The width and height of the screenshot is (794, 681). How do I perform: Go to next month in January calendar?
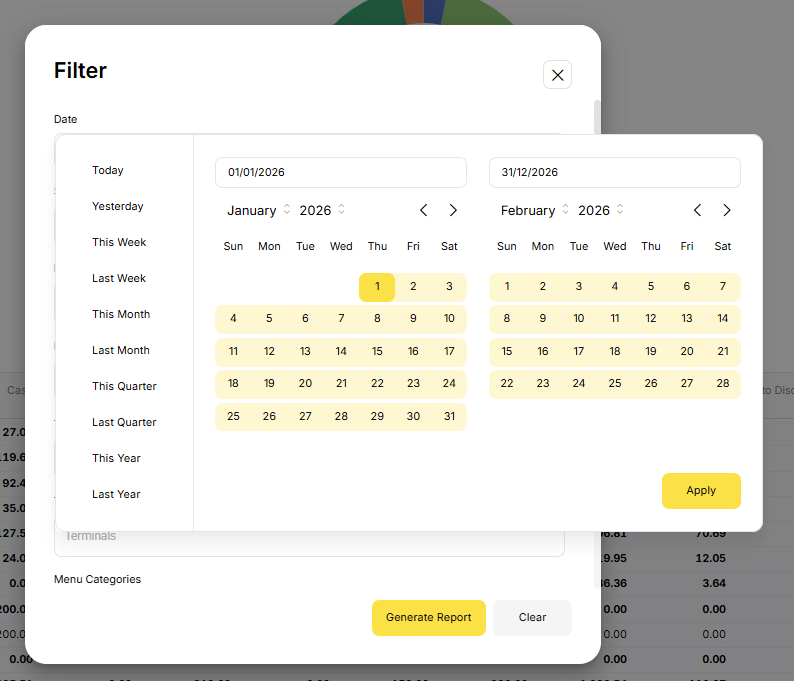coord(453,210)
